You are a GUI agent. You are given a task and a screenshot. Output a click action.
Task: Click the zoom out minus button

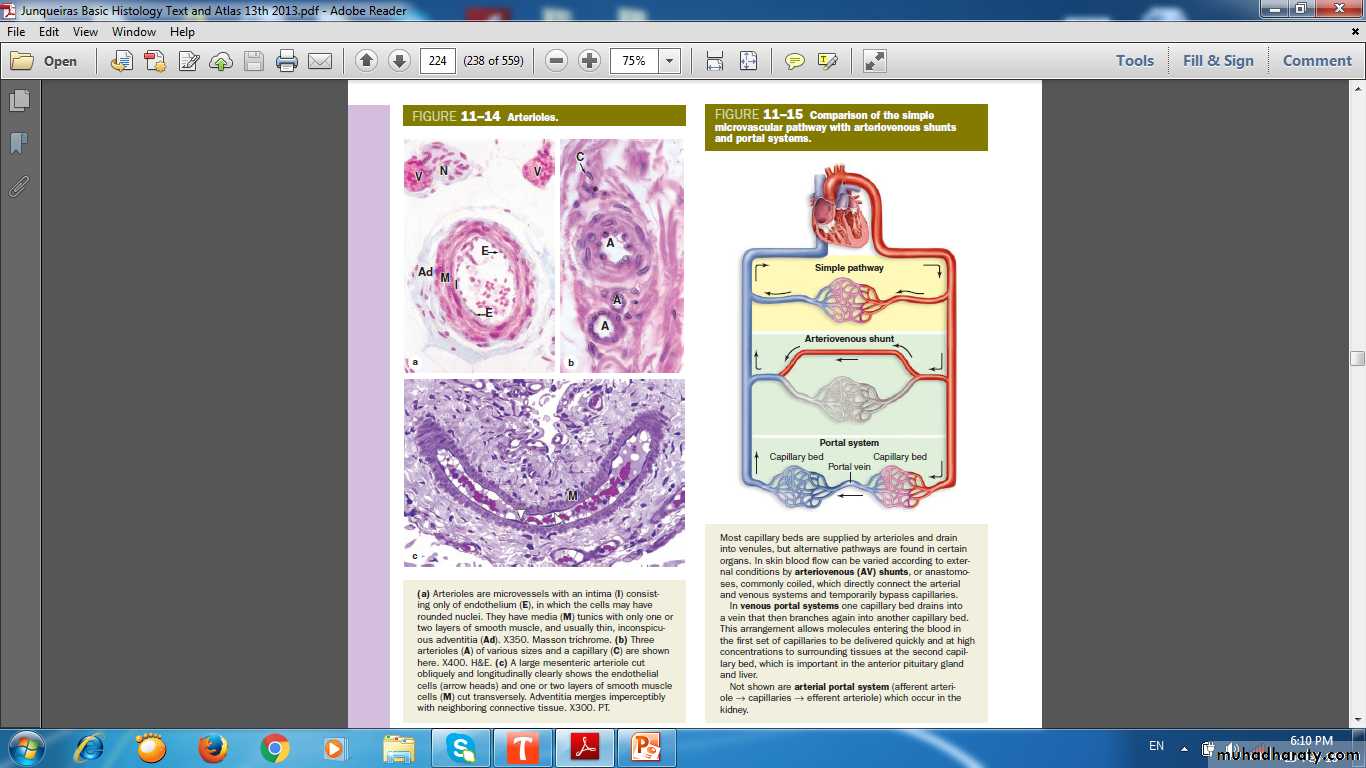[557, 61]
